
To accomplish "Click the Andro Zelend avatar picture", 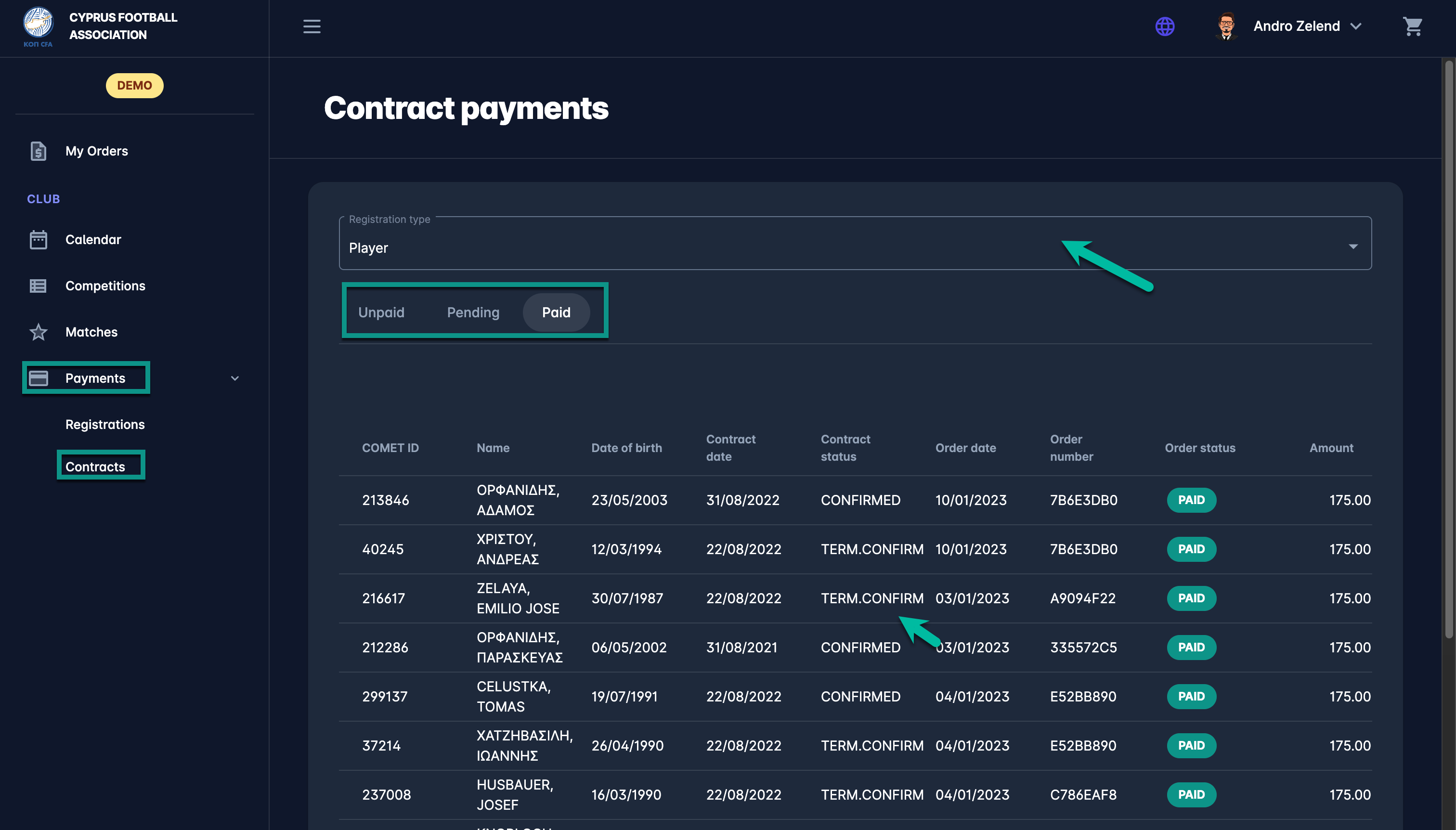I will click(1226, 26).
